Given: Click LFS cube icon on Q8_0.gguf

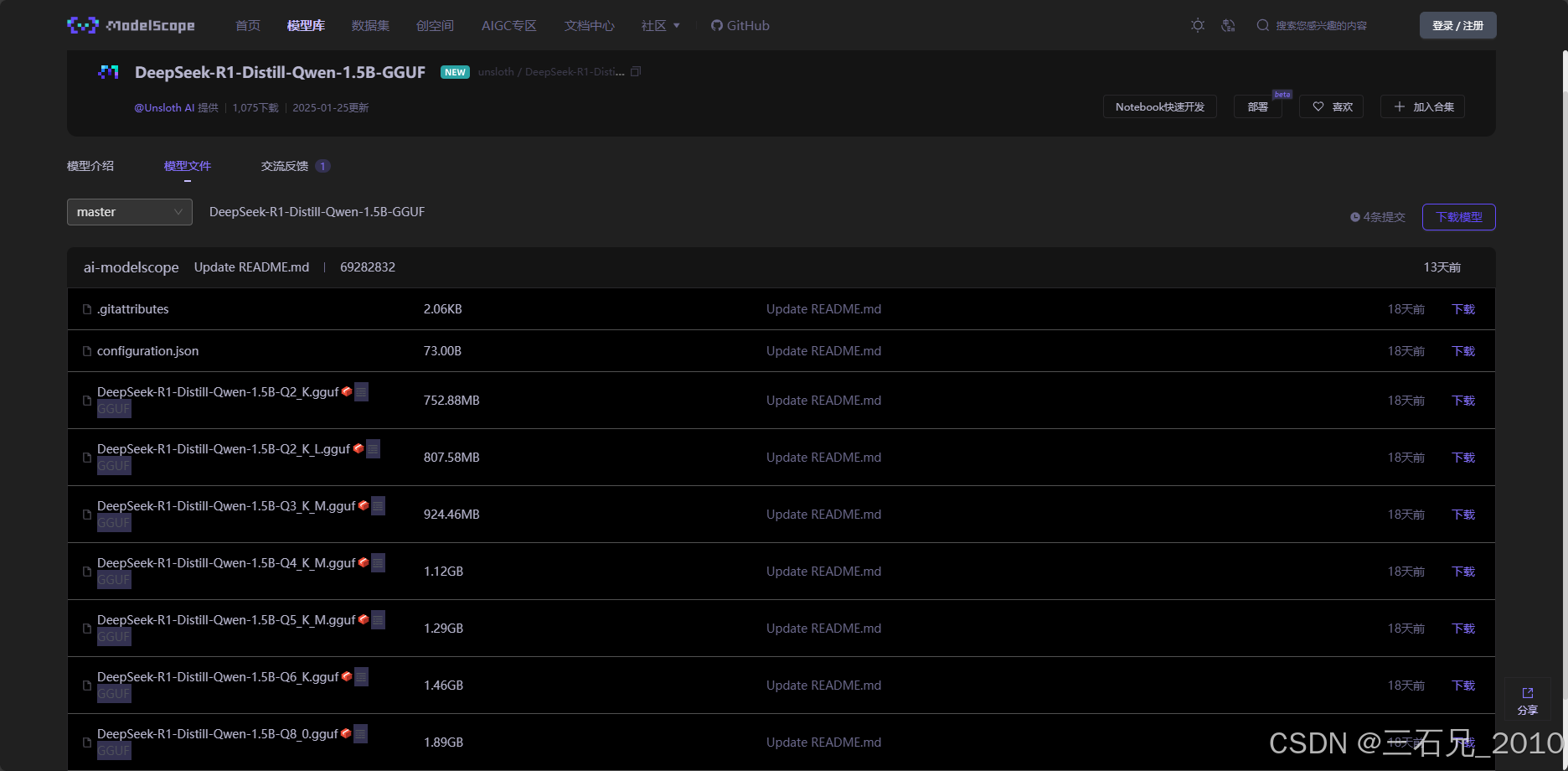Looking at the screenshot, I should coord(346,733).
